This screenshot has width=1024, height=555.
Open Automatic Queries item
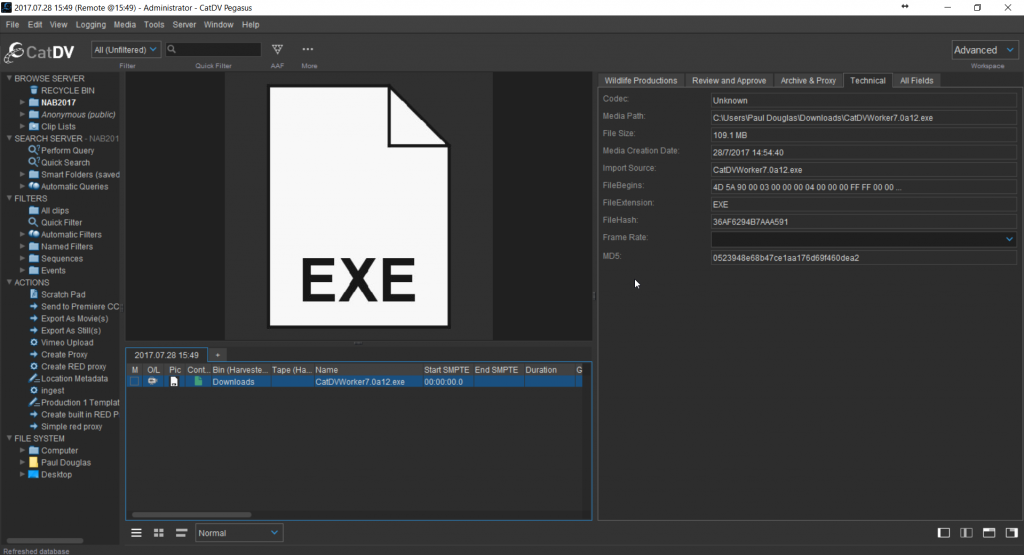pyautogui.click(x=74, y=187)
